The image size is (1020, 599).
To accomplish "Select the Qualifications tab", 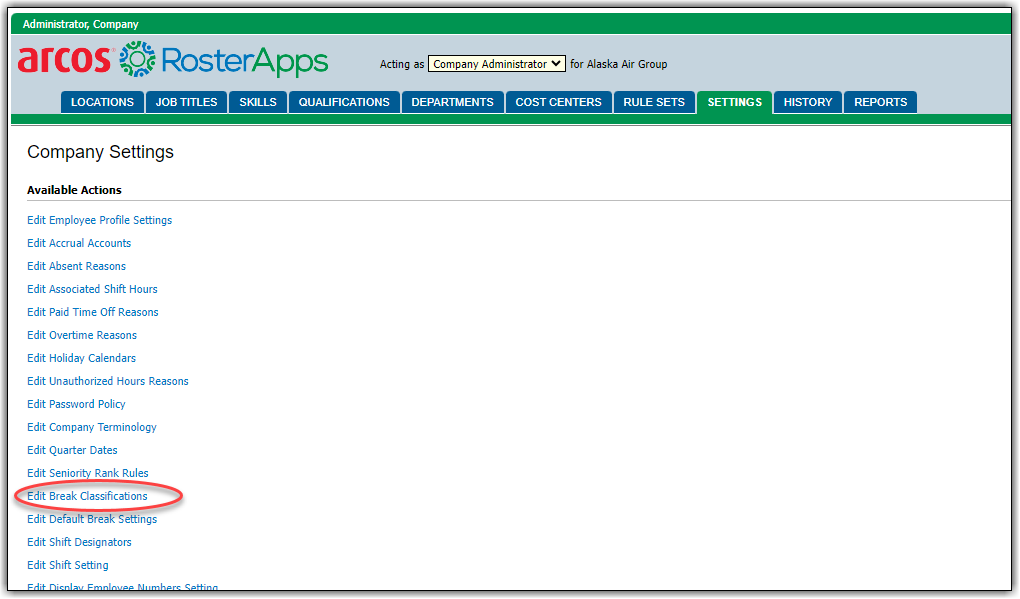I will pyautogui.click(x=344, y=102).
